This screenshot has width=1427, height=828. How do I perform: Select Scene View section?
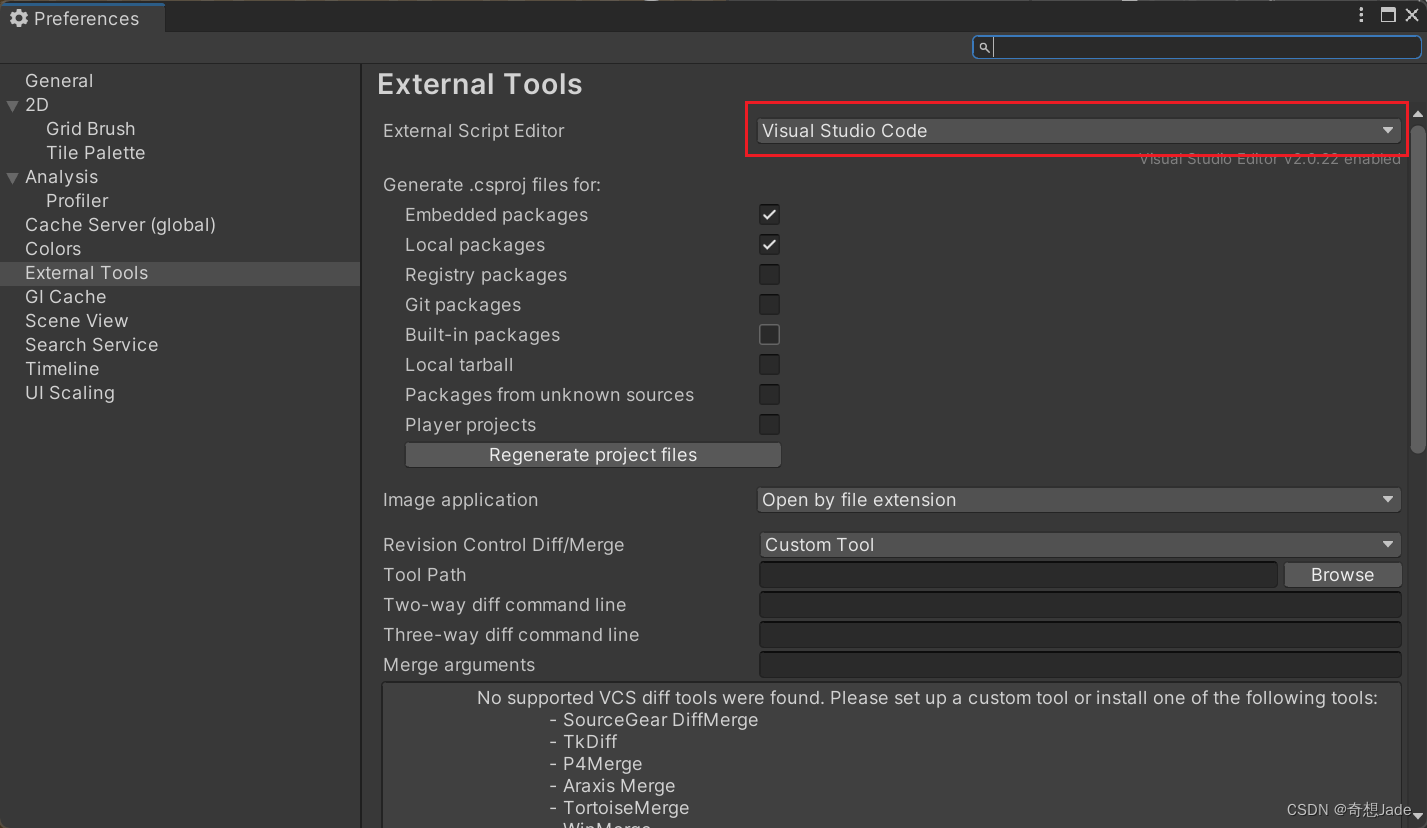coord(76,321)
